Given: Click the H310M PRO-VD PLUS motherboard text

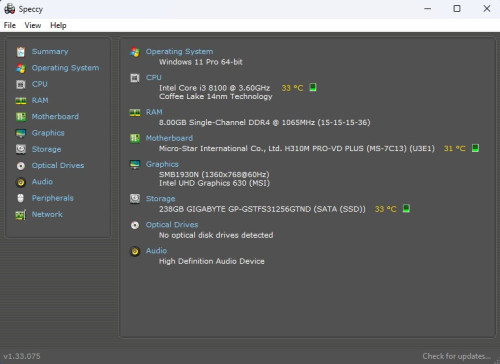Looking at the screenshot, I should pos(297,149).
